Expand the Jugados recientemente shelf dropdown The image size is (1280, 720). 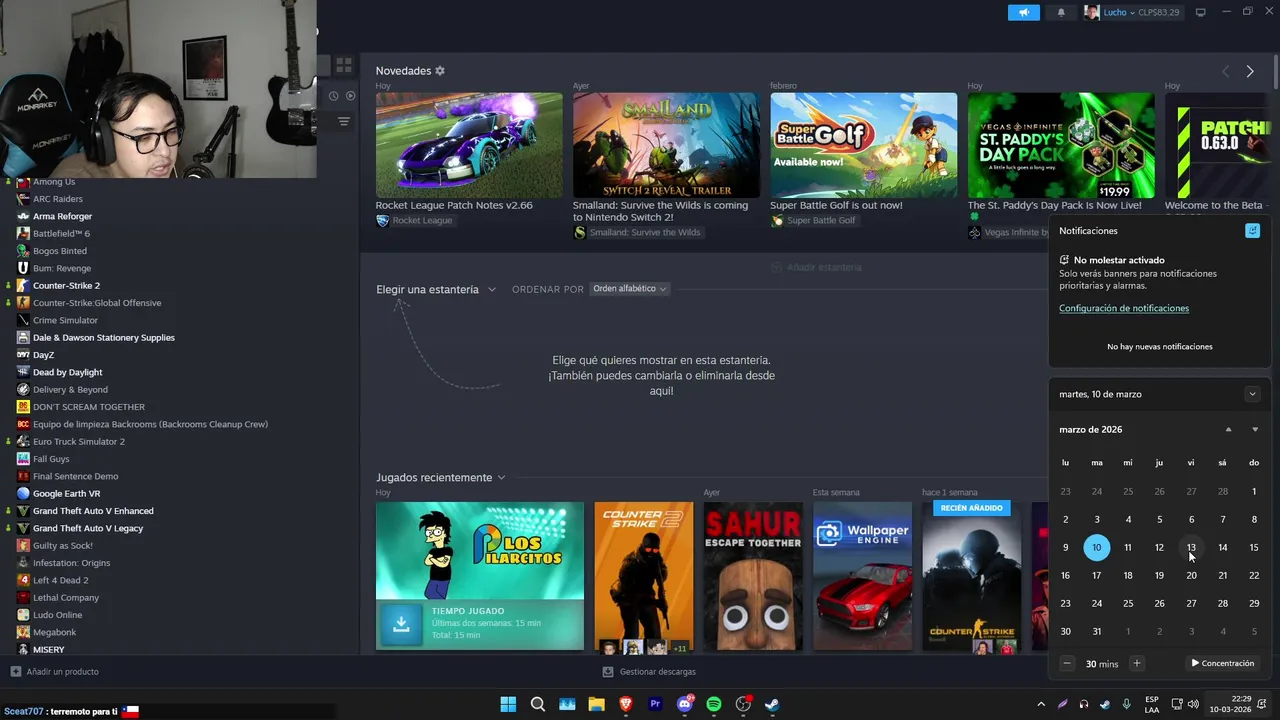(441, 477)
